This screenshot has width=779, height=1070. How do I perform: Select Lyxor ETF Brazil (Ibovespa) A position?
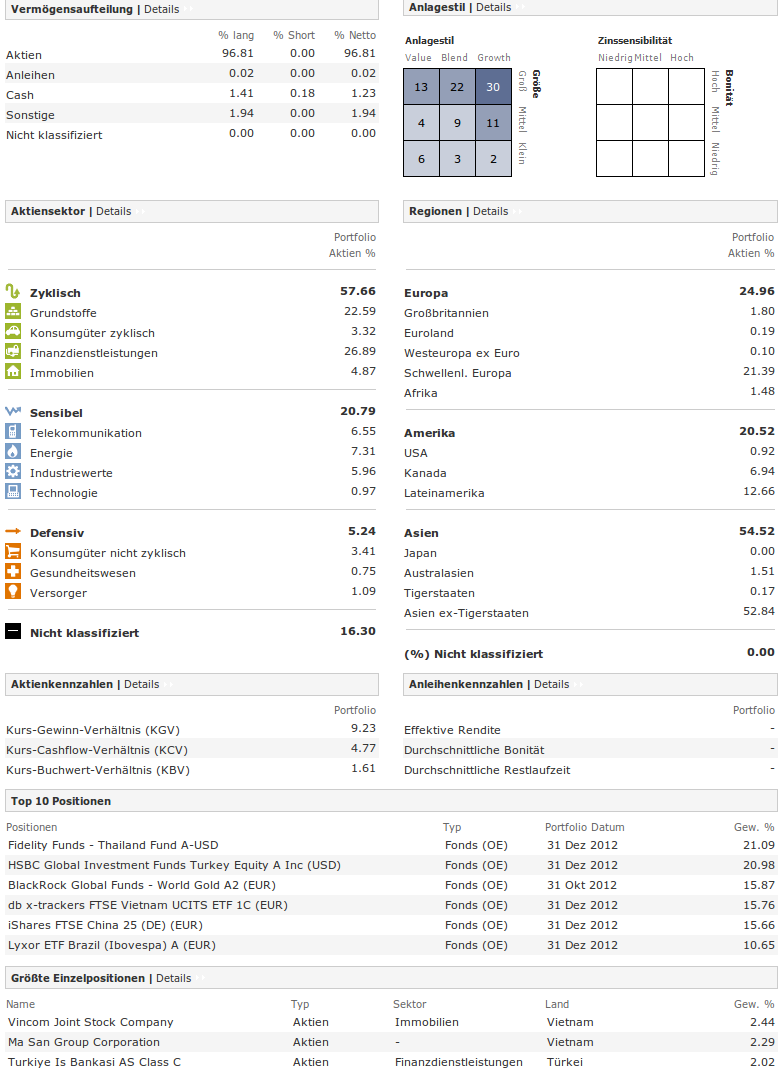pyautogui.click(x=112, y=945)
